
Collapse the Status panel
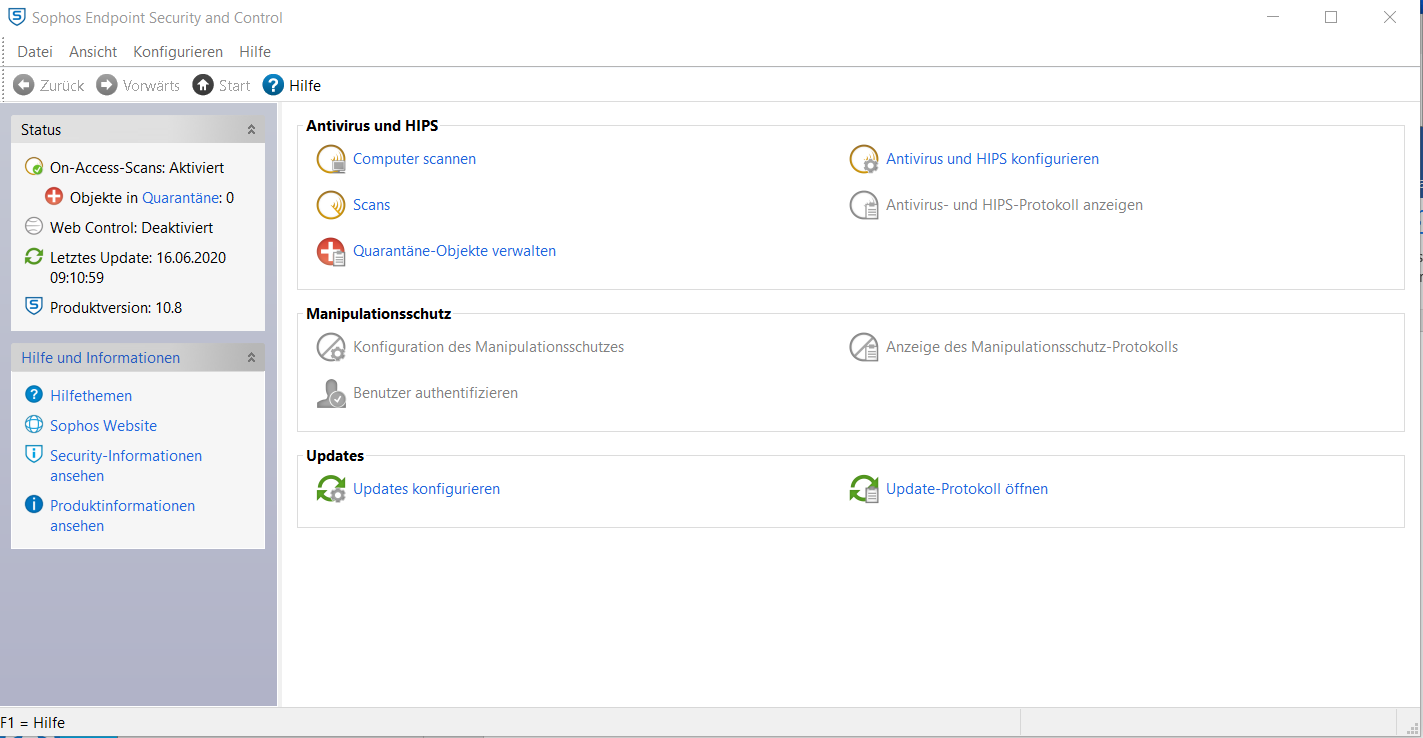pos(251,130)
